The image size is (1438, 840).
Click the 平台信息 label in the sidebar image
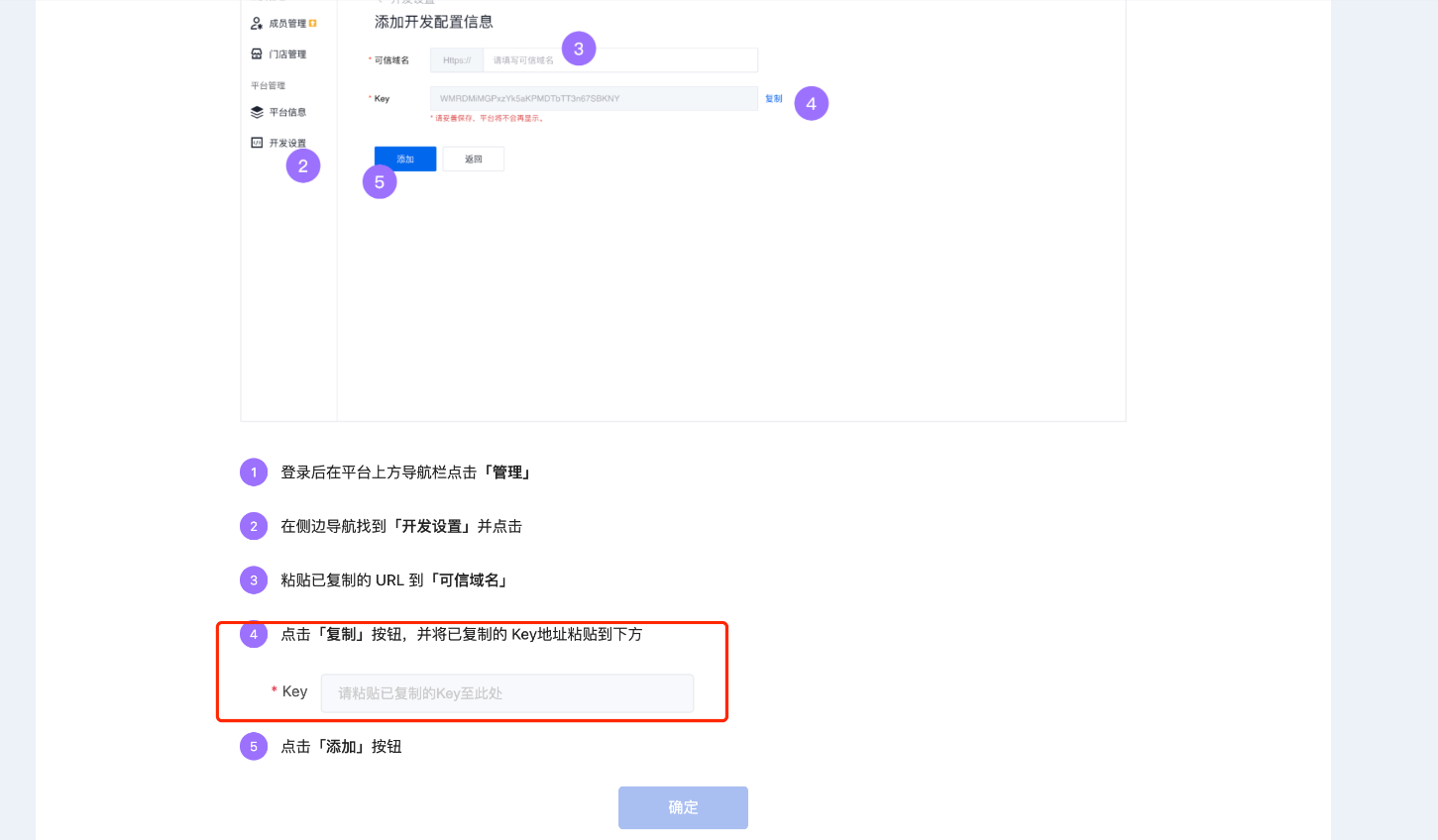pyautogui.click(x=287, y=112)
